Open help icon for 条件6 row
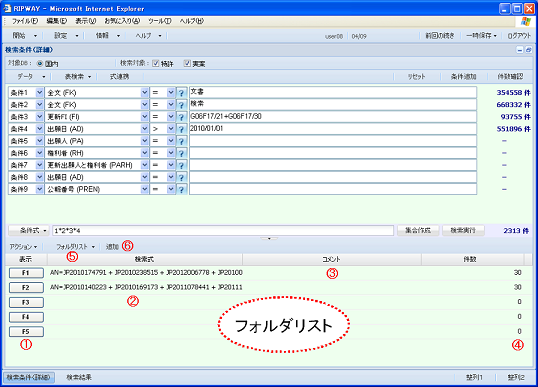Image resolution: width=538 pixels, height=387 pixels. click(182, 153)
